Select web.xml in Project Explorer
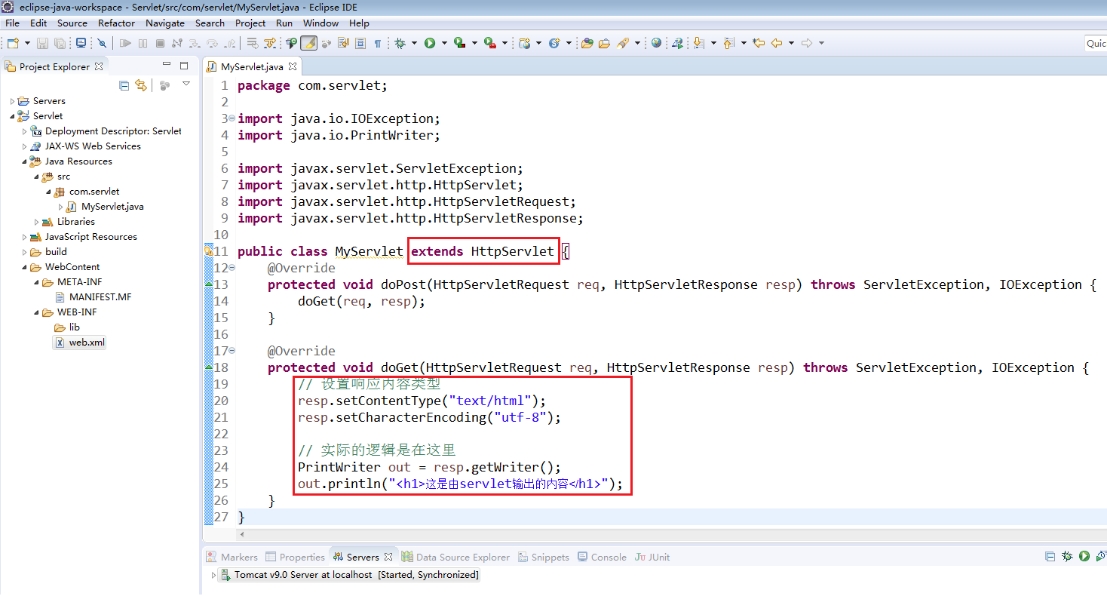The width and height of the screenshot is (1107, 596). (80, 342)
